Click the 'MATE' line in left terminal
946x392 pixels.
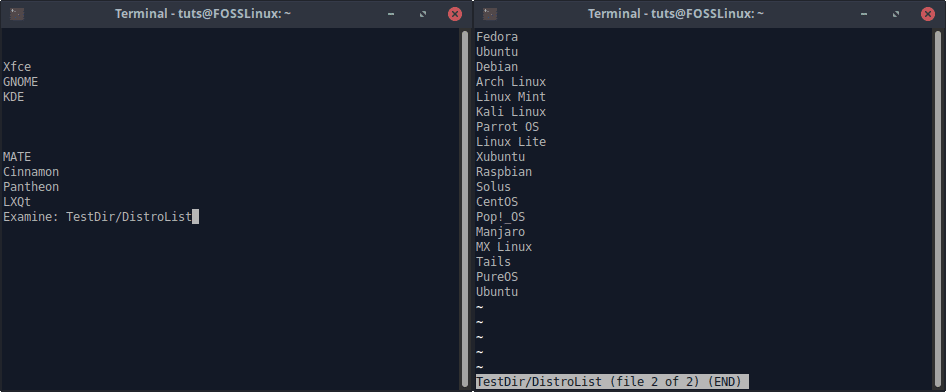[17, 157]
